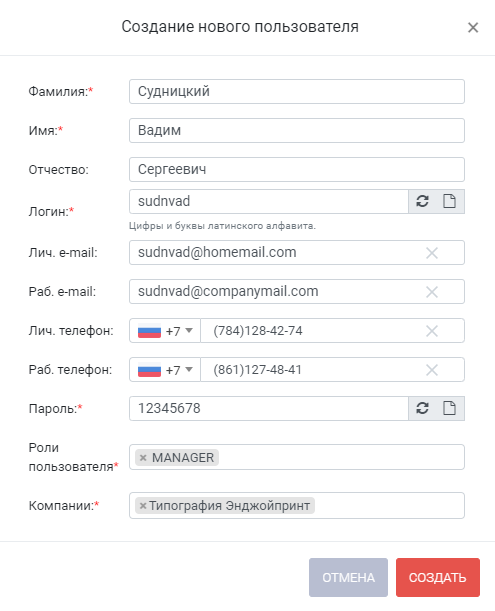This screenshot has width=495, height=611.
Task: Open country code dropdown for personal phone
Action: coord(165,331)
